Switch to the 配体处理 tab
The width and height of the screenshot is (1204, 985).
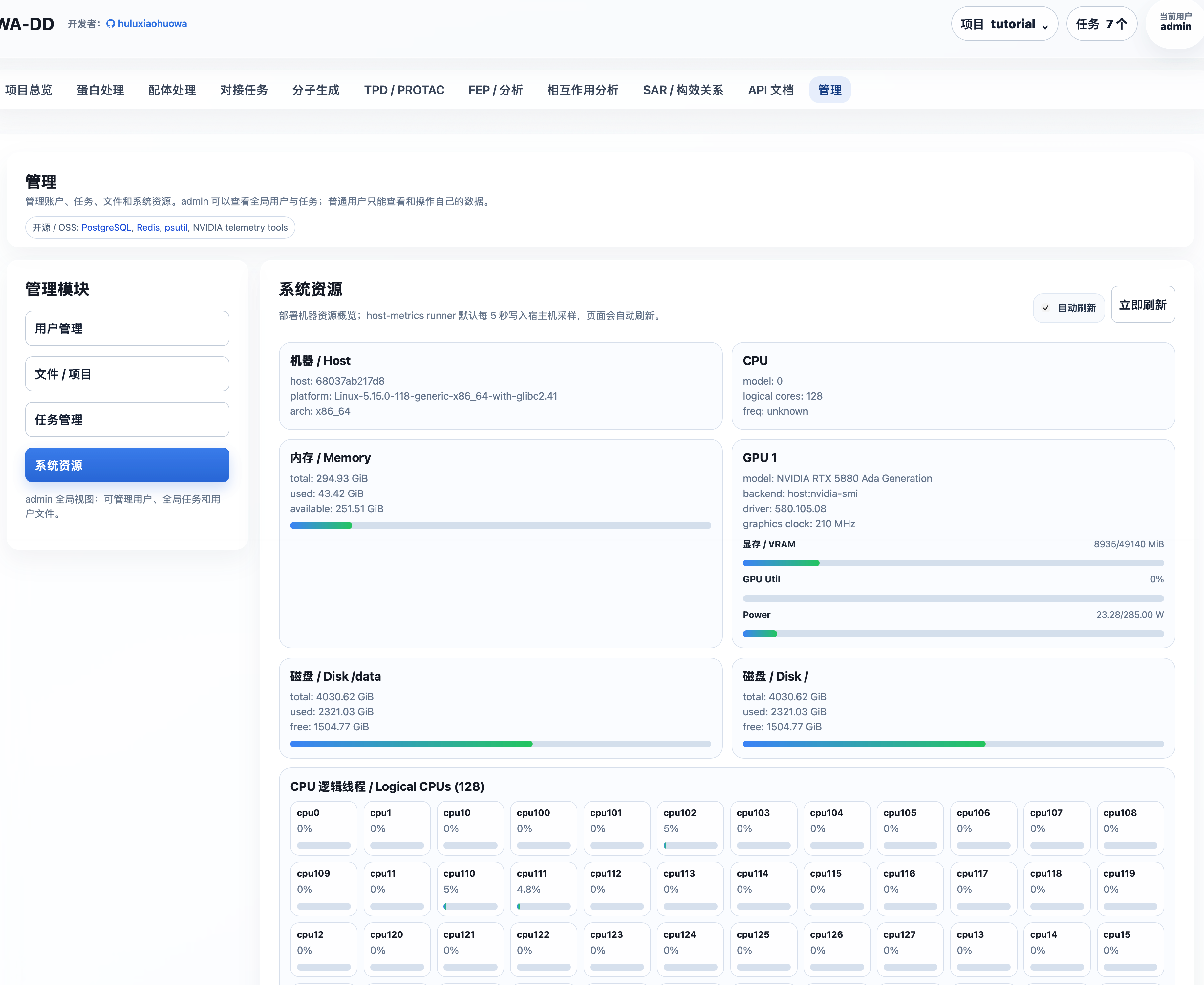coord(172,90)
